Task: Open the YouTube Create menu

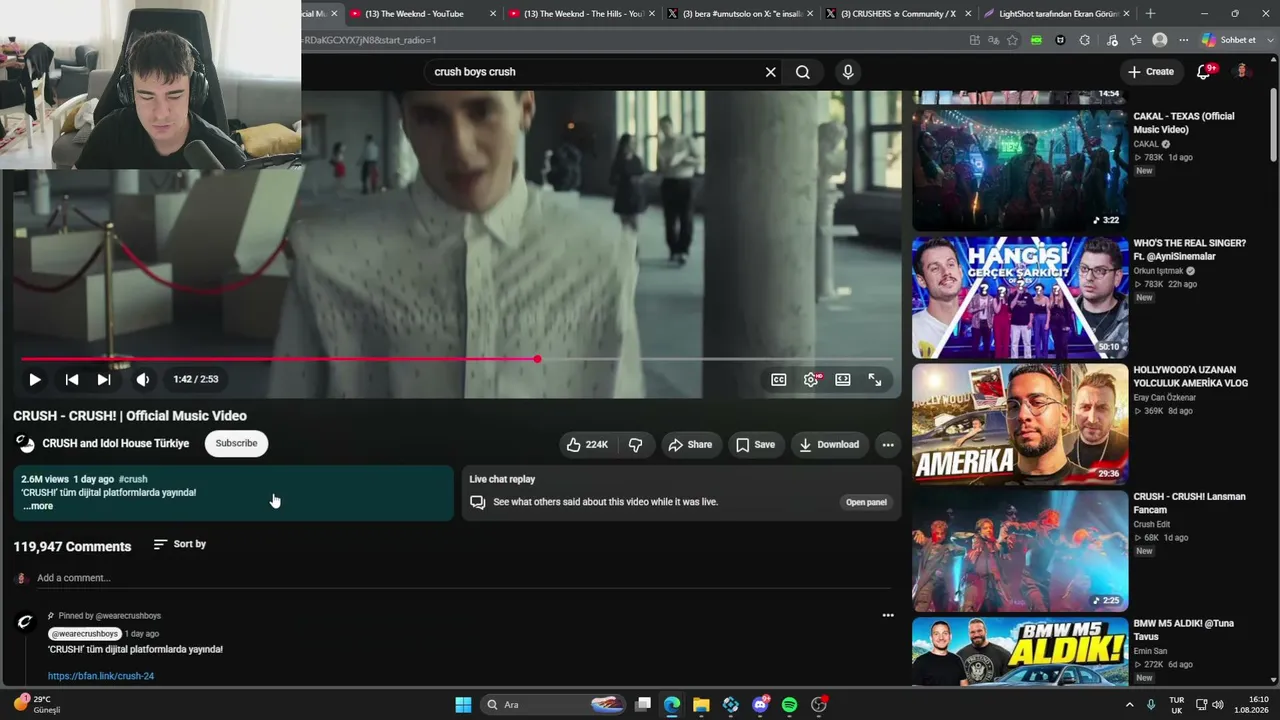Action: click(x=1150, y=72)
